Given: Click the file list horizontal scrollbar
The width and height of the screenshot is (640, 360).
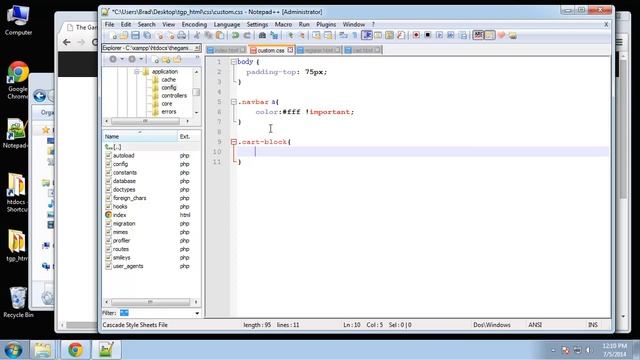Looking at the screenshot, I should click(x=151, y=302).
